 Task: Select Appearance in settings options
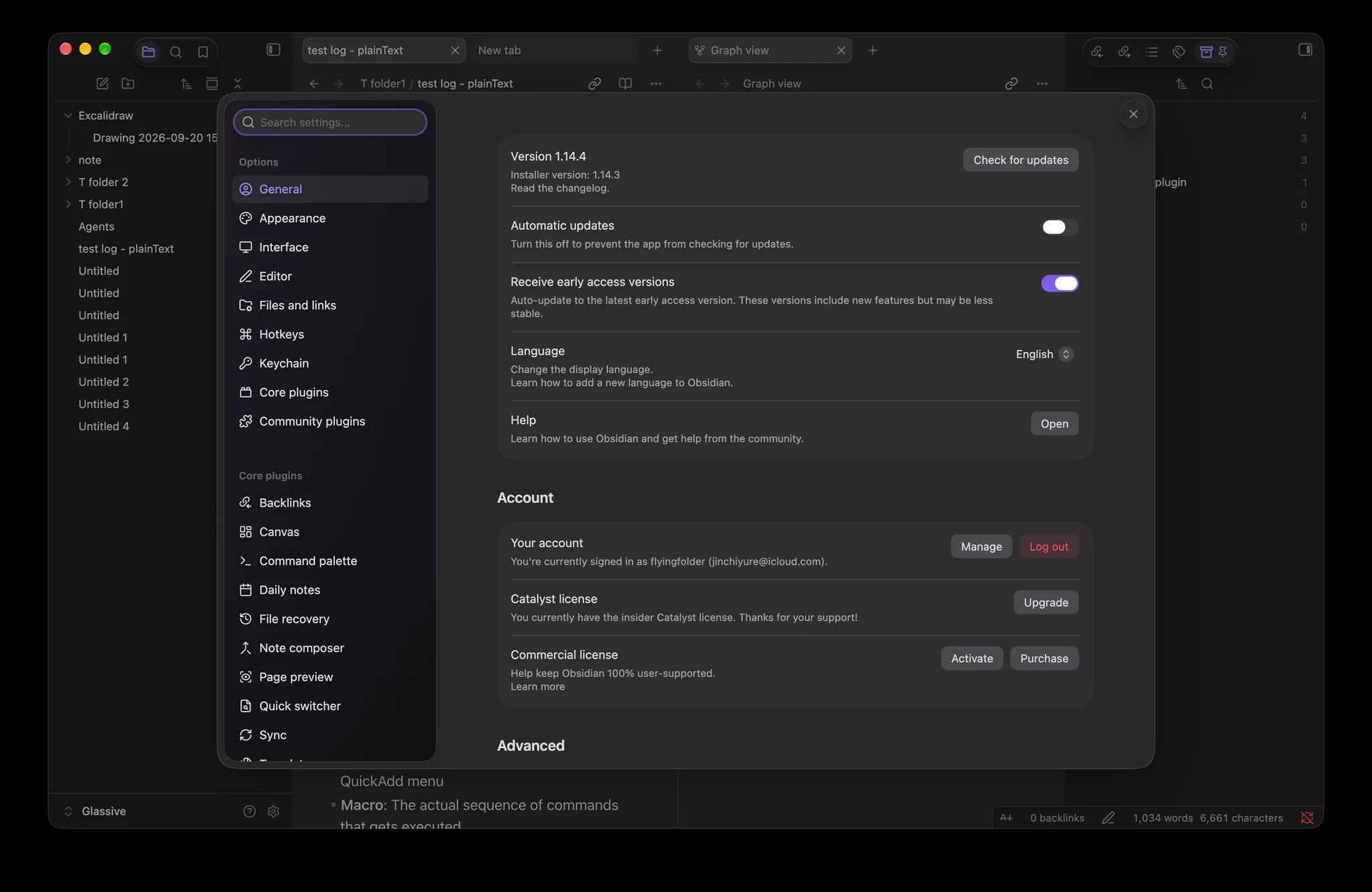tap(330, 218)
